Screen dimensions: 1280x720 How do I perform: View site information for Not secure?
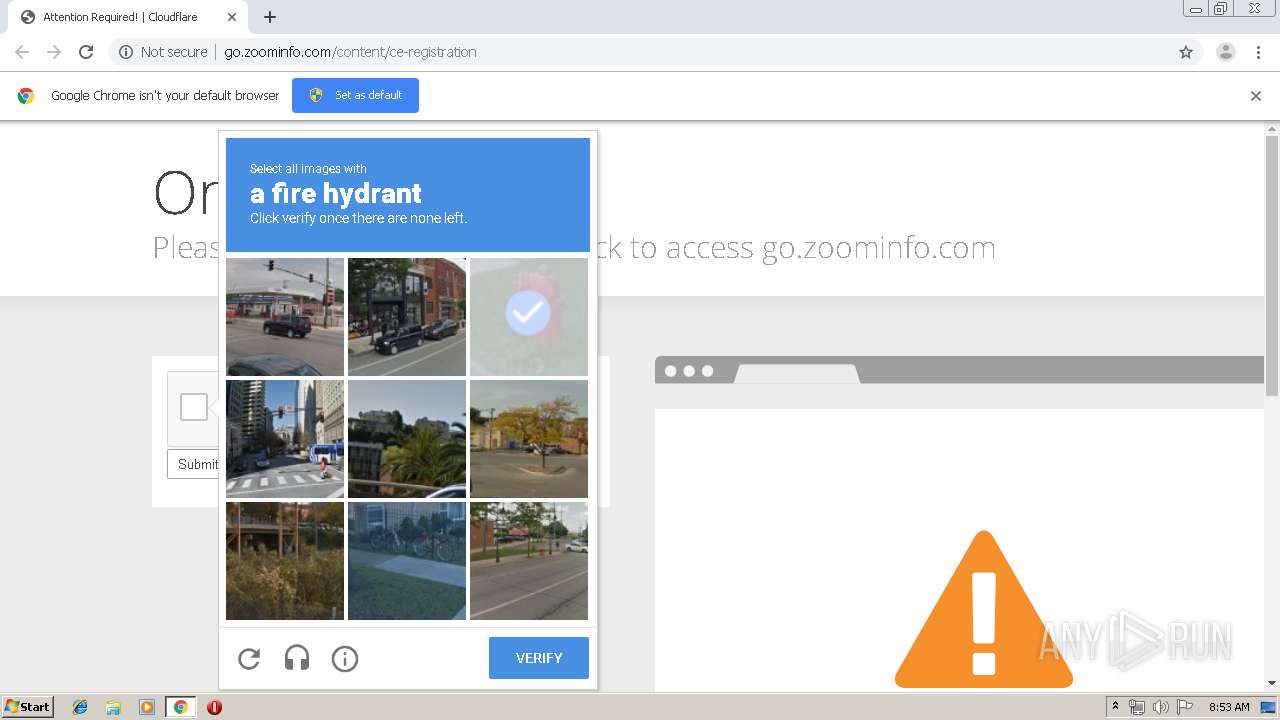point(163,52)
